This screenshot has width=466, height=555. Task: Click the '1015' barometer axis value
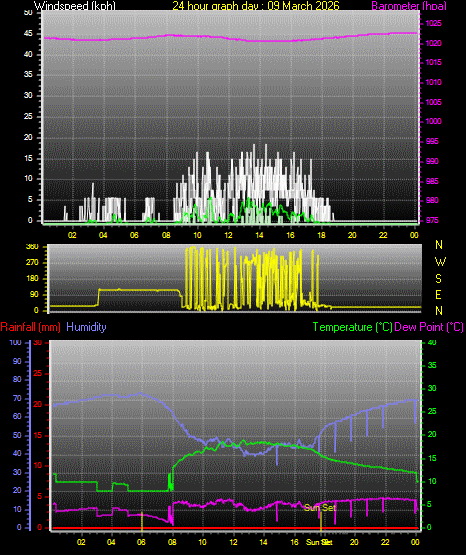(433, 62)
